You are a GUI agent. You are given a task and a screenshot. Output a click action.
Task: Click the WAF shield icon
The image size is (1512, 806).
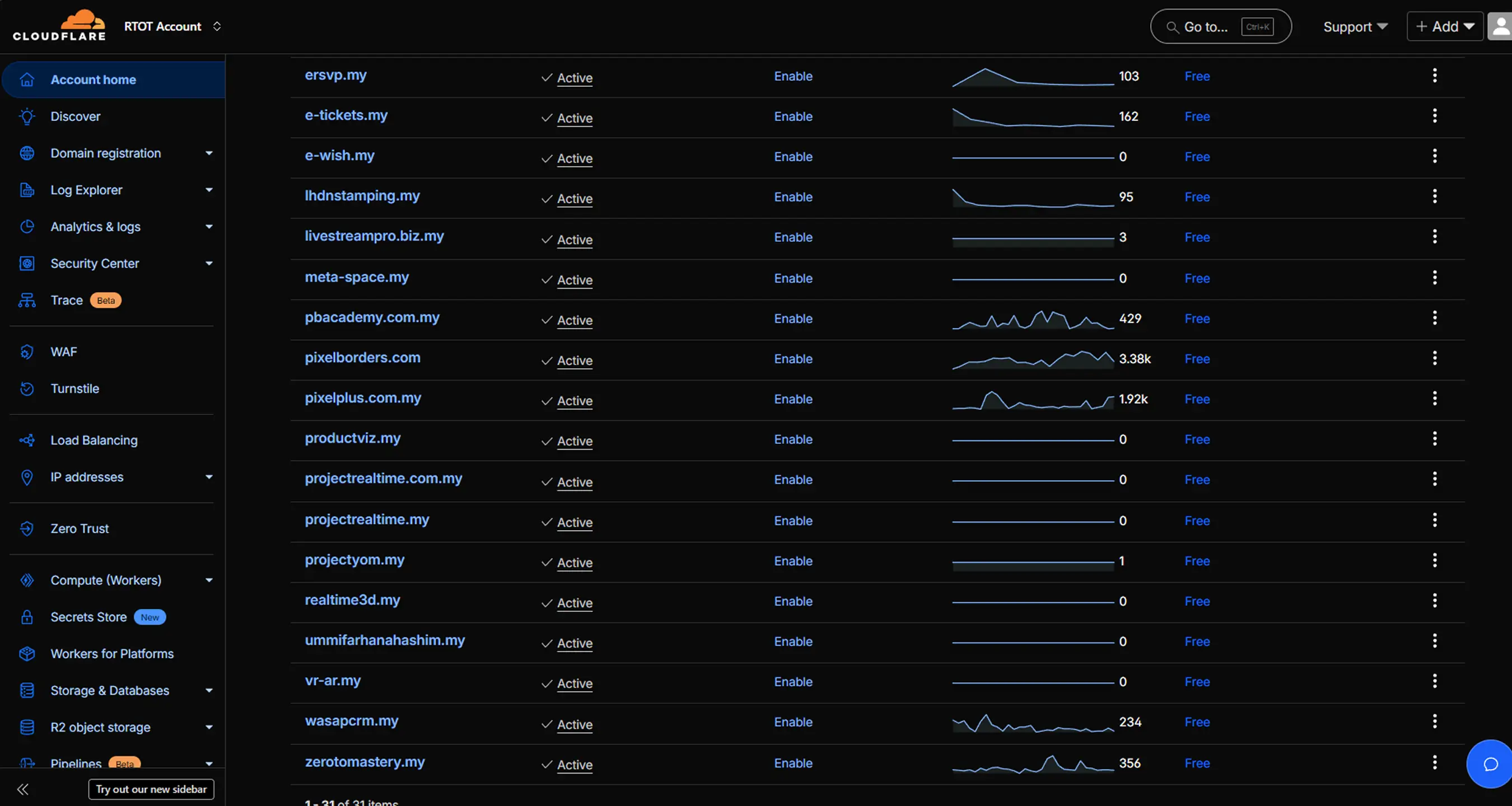pos(27,352)
